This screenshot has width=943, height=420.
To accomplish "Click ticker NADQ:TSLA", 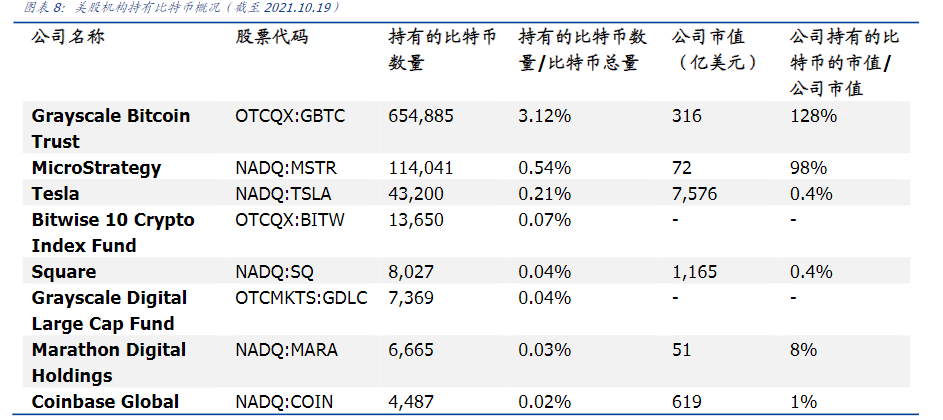I will click(283, 194).
